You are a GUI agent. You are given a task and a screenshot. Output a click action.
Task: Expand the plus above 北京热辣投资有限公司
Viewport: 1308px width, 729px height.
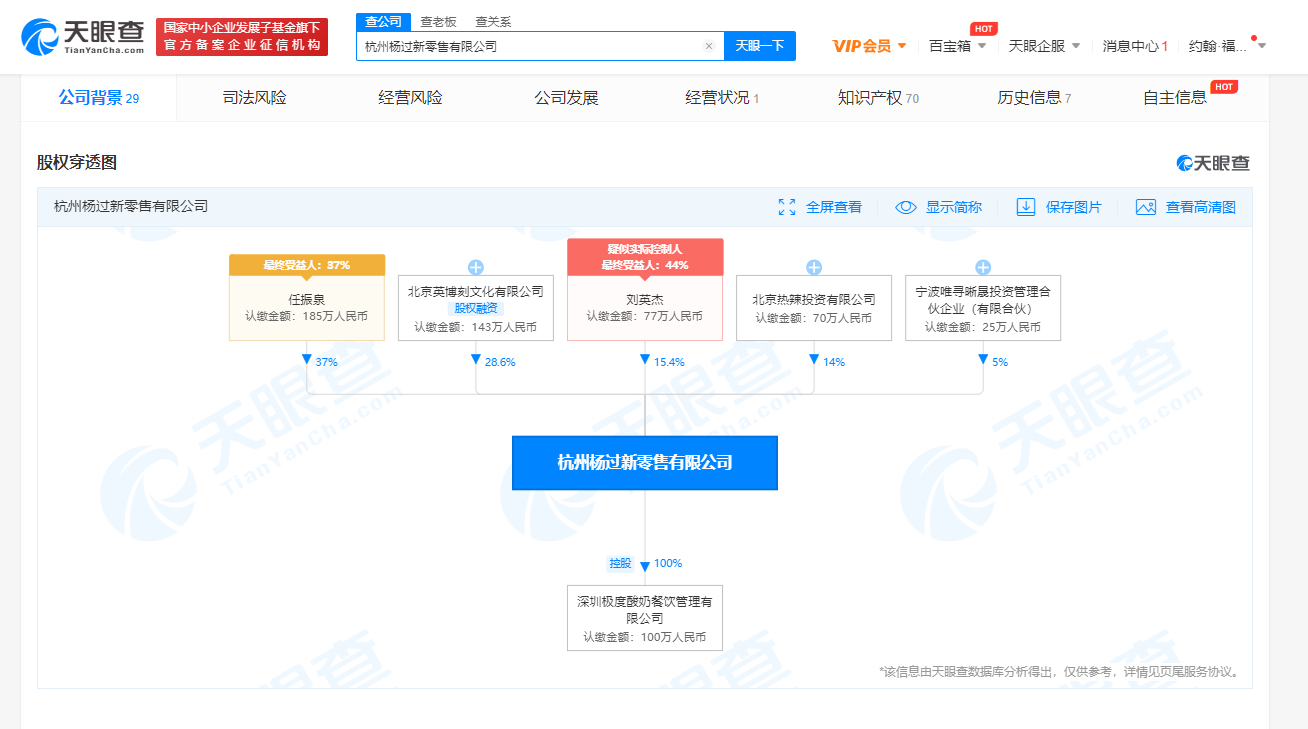tap(814, 267)
